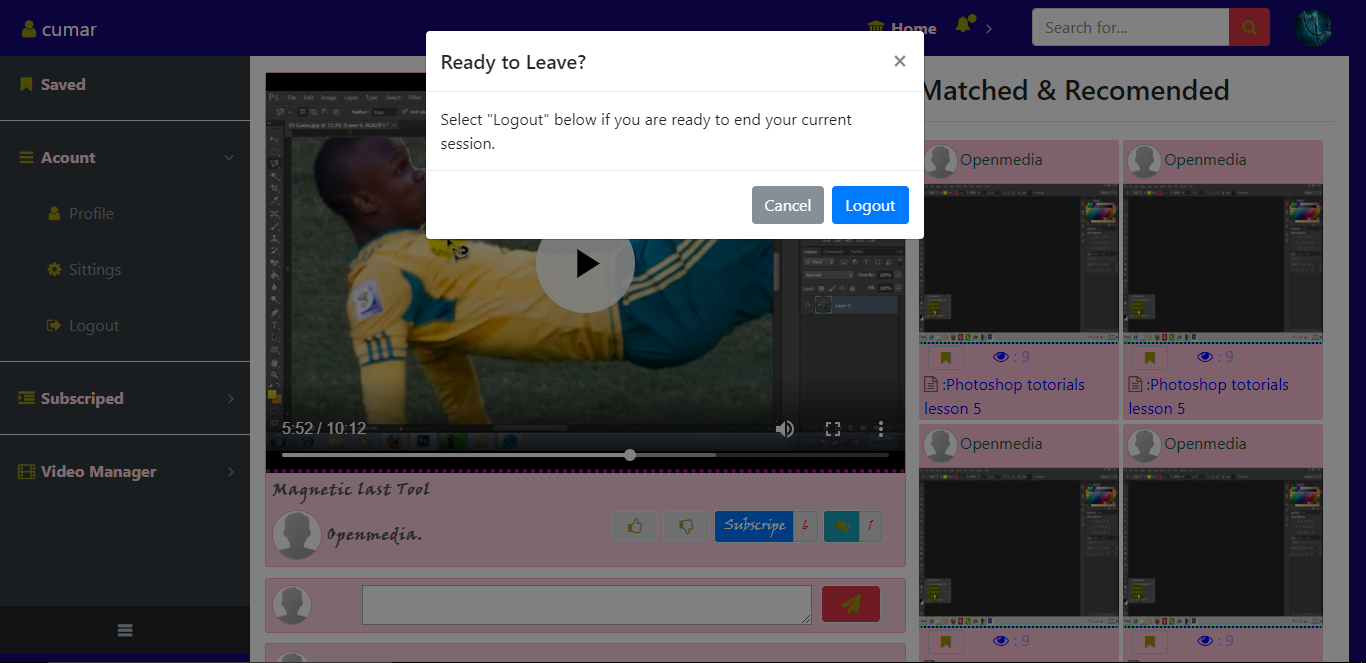This screenshot has width=1366, height=663.
Task: Click the bookmark icon on first Photoshop video
Action: (x=945, y=356)
